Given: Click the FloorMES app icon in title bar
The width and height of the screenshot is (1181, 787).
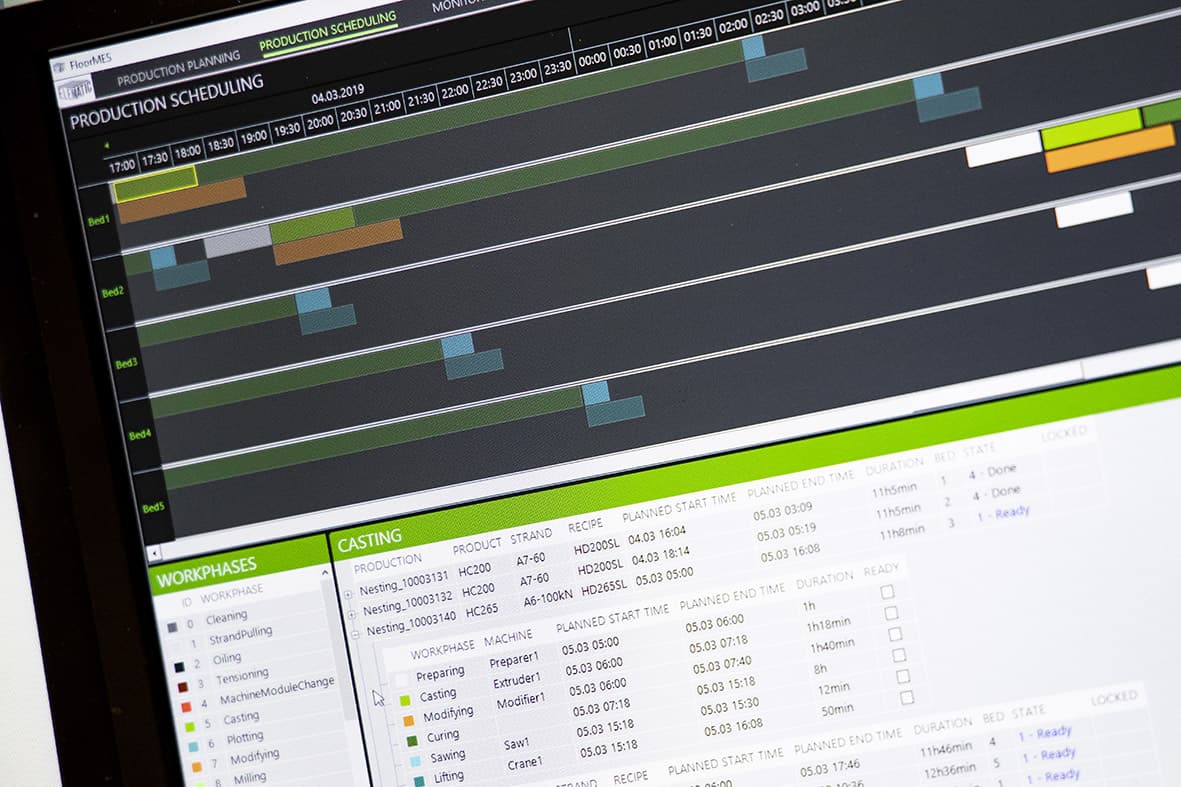Looking at the screenshot, I should click(60, 68).
